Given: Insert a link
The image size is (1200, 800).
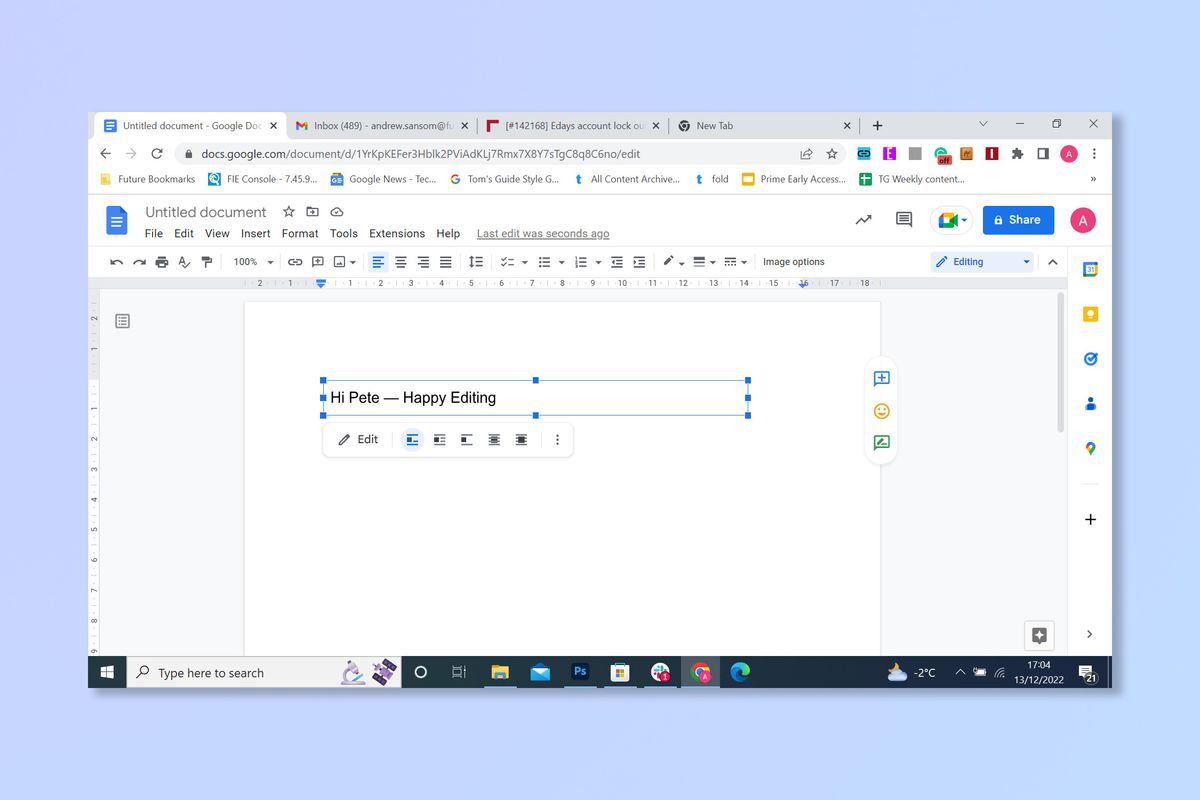Looking at the screenshot, I should 295,261.
